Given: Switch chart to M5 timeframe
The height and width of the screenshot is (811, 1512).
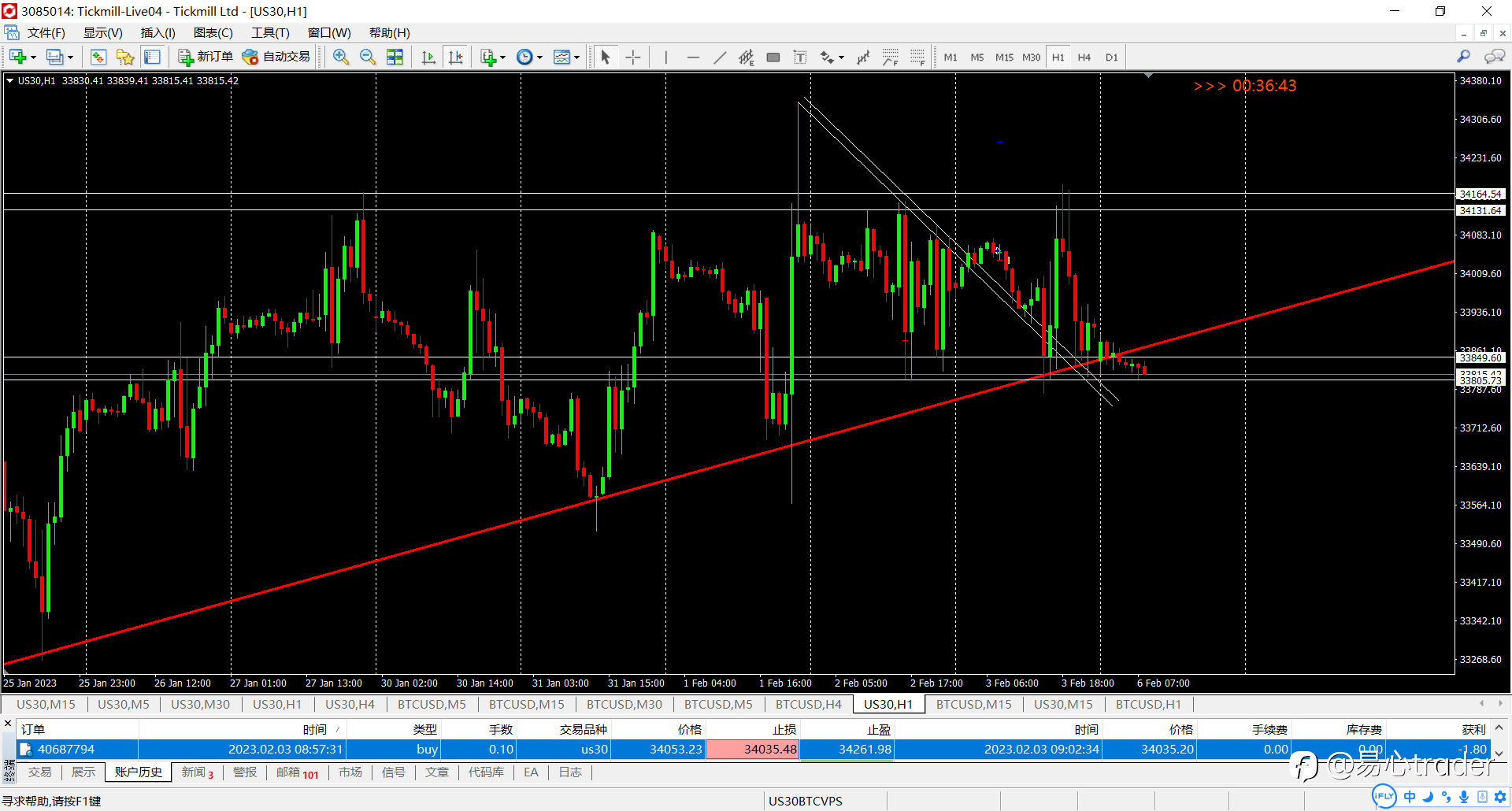Looking at the screenshot, I should (x=977, y=57).
